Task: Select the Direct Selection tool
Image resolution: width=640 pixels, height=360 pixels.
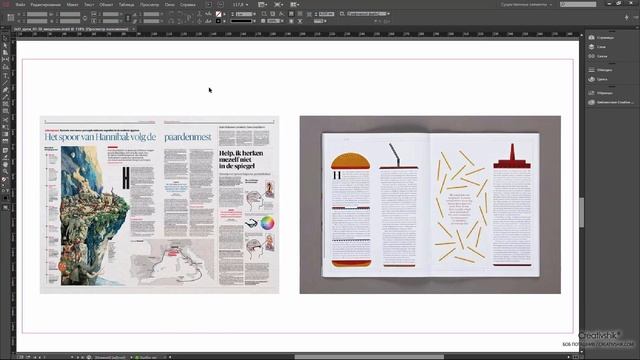Action: coord(5,45)
